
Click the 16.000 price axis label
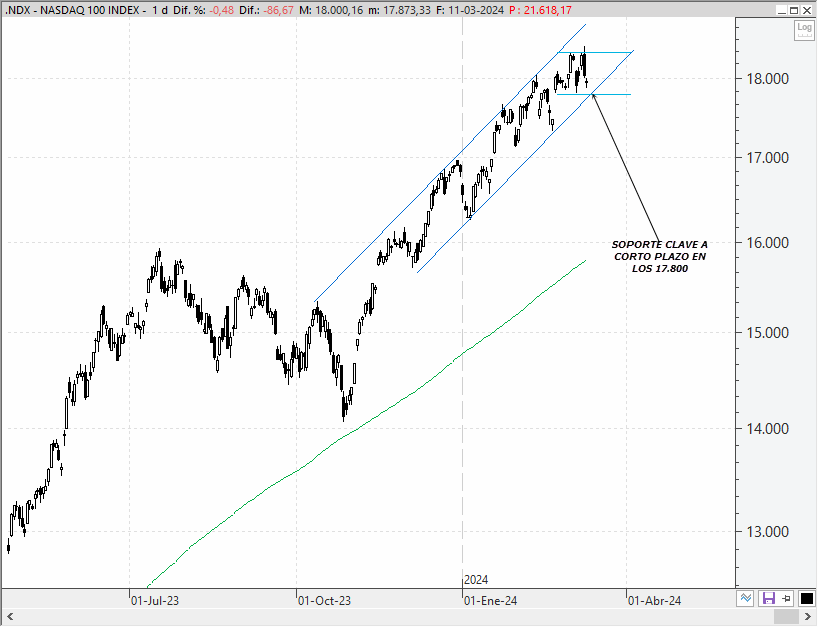[x=767, y=243]
